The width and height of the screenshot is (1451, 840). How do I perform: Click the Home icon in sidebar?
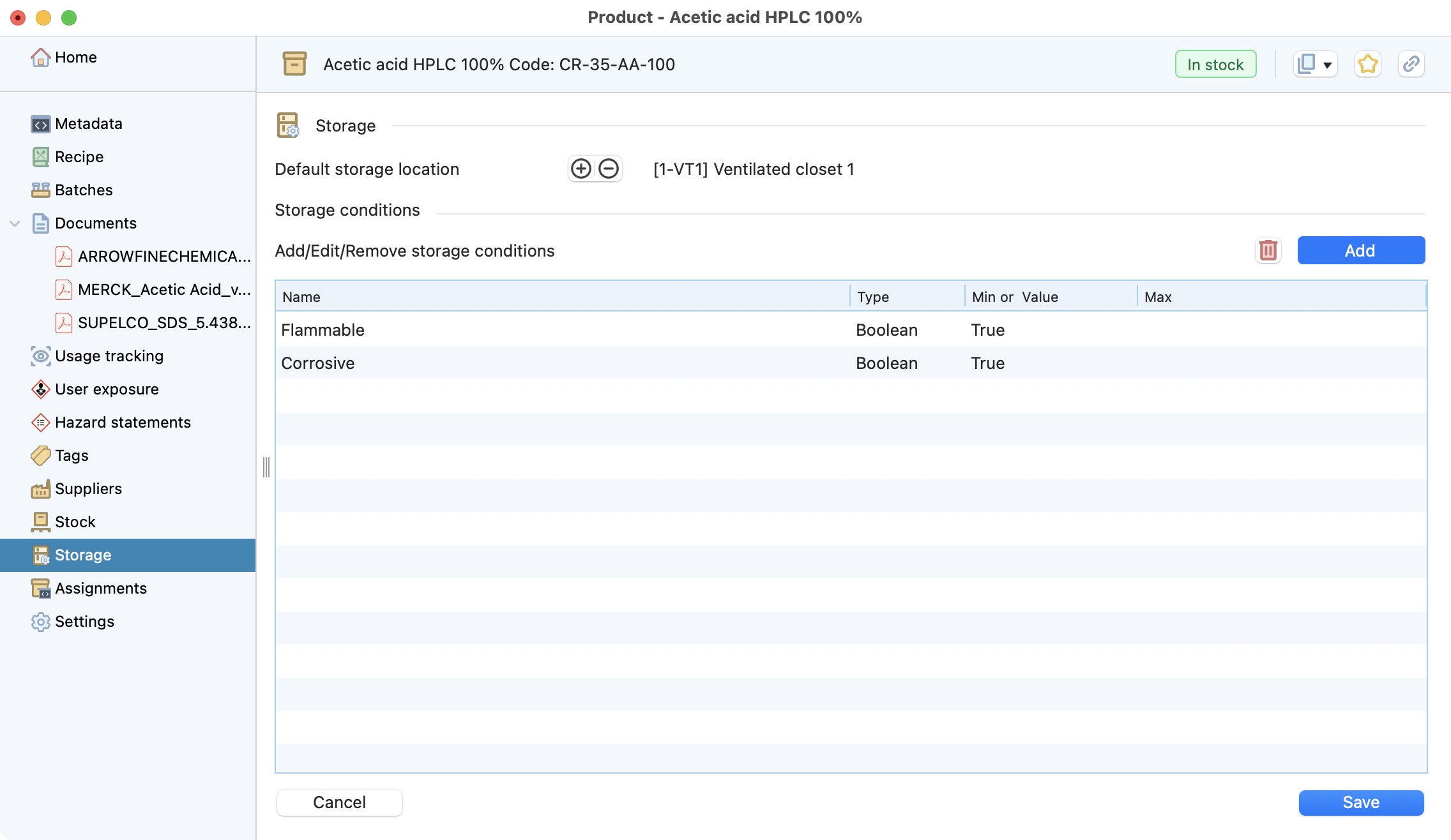(x=41, y=57)
